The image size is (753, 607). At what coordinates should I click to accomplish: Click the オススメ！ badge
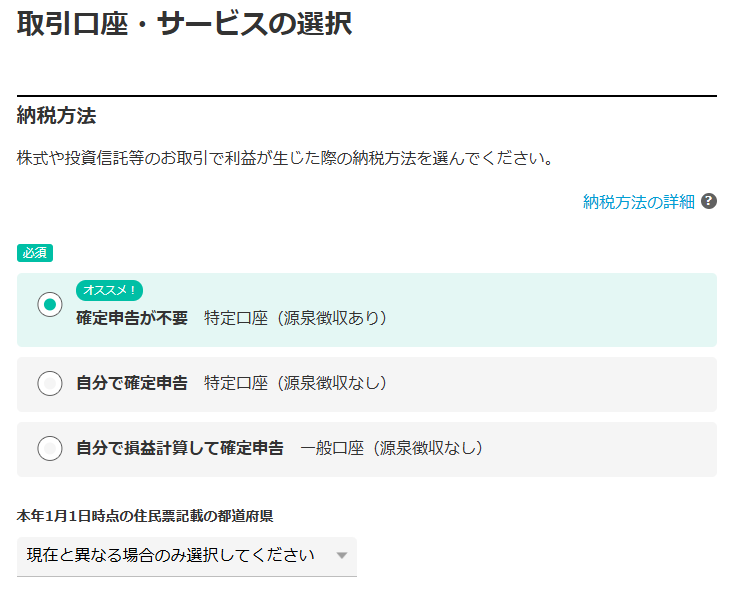(x=110, y=290)
